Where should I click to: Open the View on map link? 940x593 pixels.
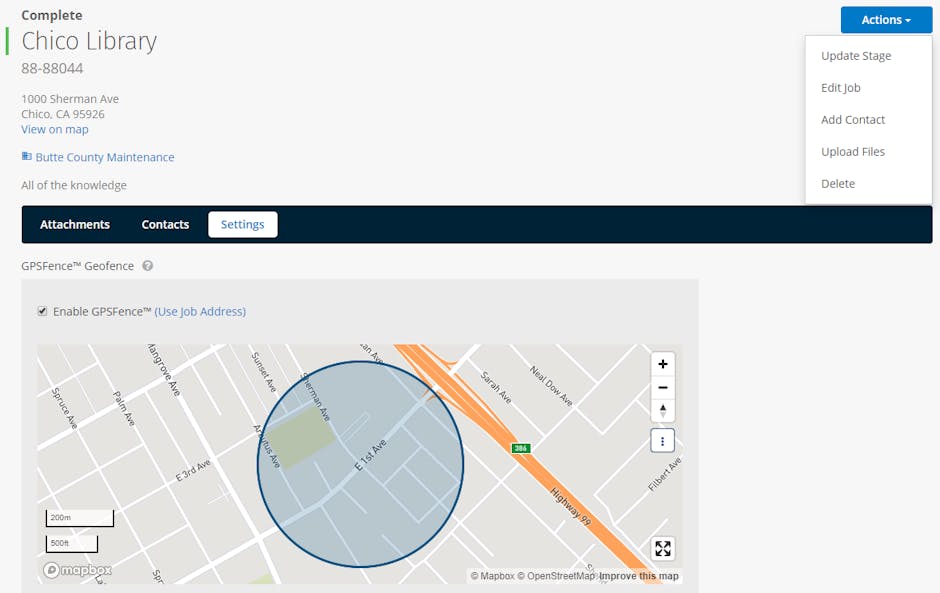click(x=54, y=129)
